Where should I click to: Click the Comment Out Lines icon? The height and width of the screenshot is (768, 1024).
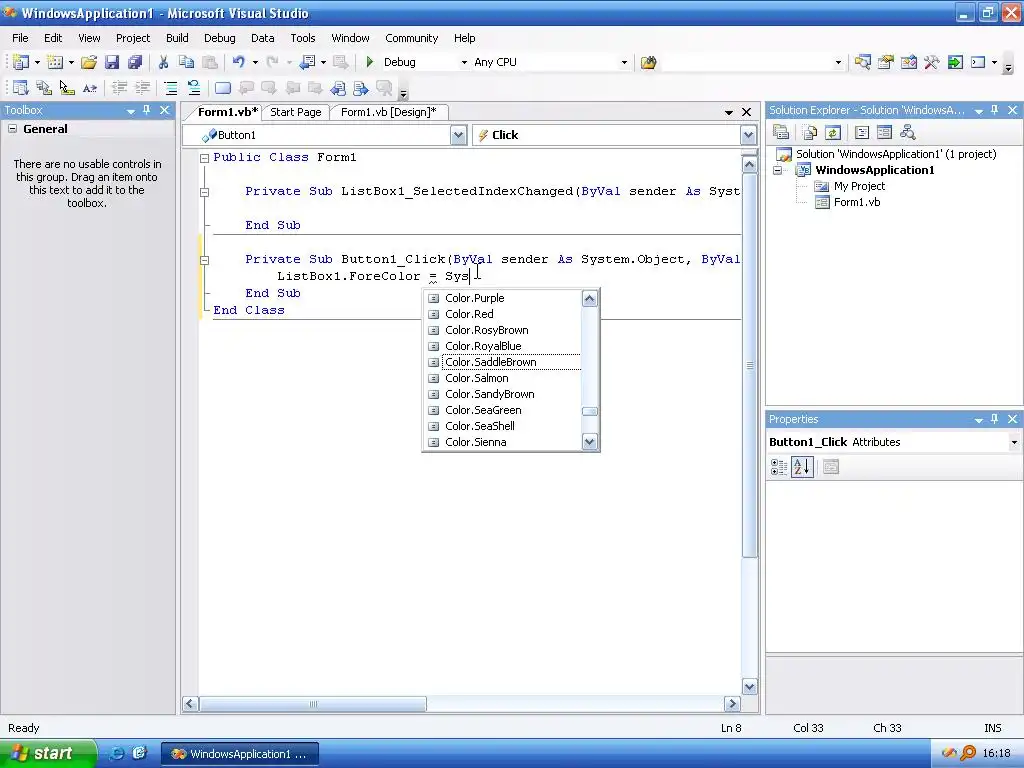[170, 88]
